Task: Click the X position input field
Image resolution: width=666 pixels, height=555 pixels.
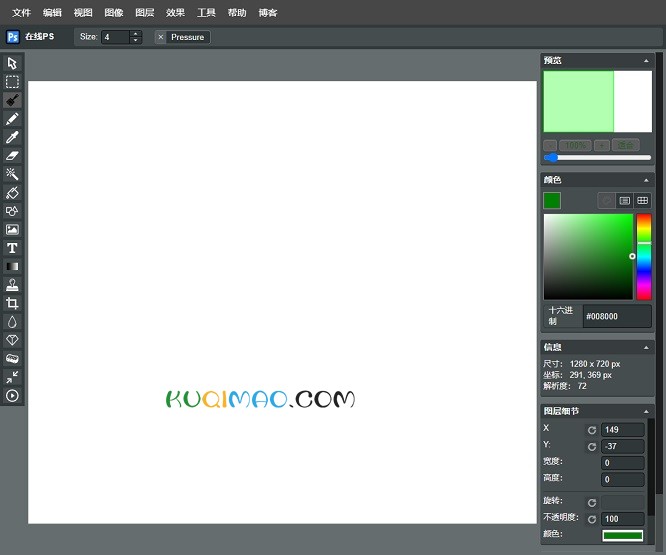Action: [x=623, y=430]
